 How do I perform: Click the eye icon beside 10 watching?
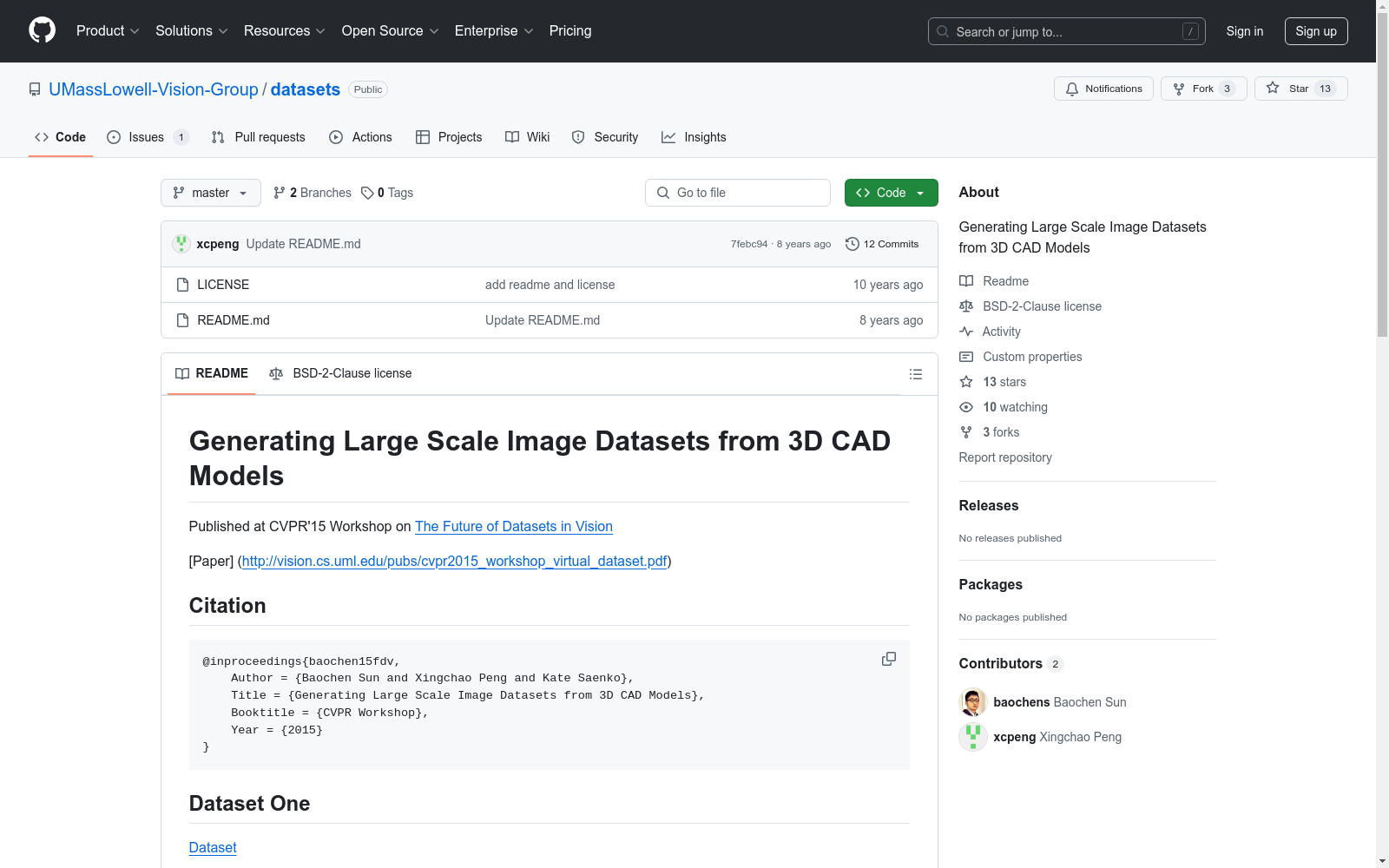(966, 407)
